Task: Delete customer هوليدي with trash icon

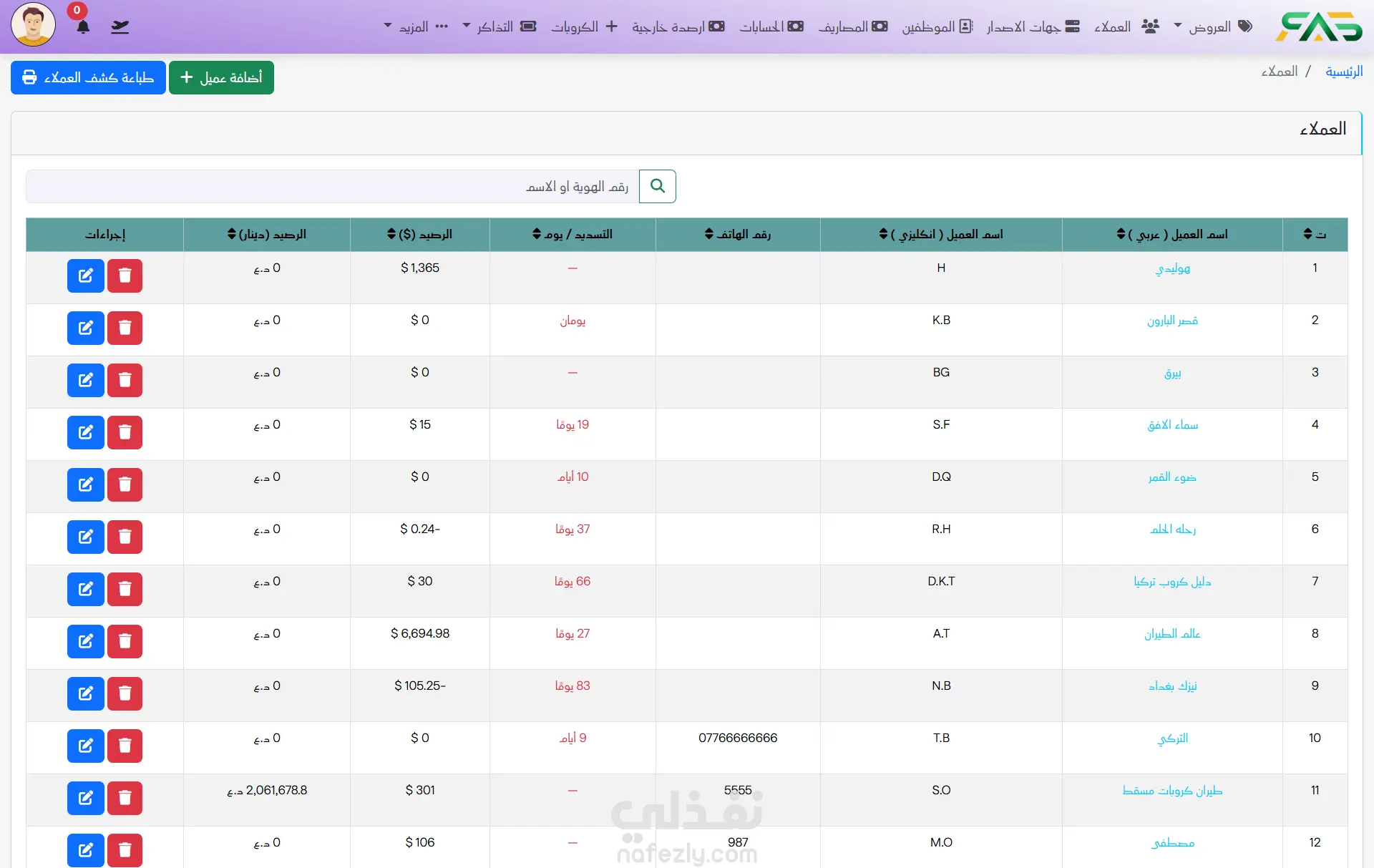Action: pyautogui.click(x=125, y=275)
